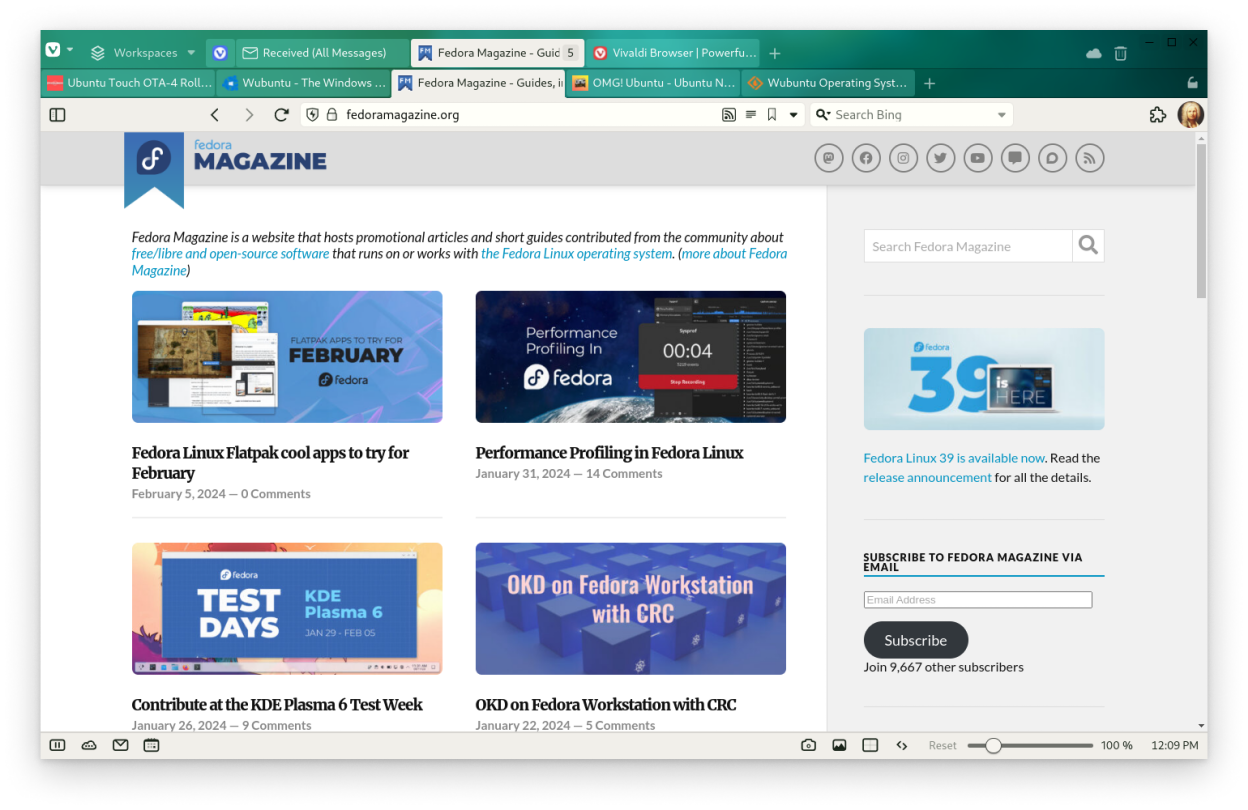
Task: Toggle the side panel visibility
Action: pos(57,115)
